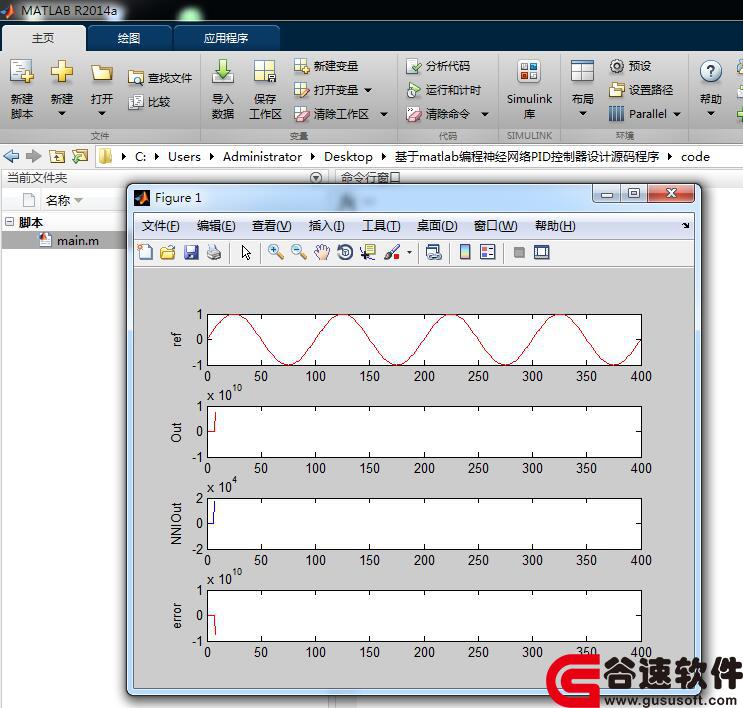Select the Rotate 3D tool

tap(345, 252)
